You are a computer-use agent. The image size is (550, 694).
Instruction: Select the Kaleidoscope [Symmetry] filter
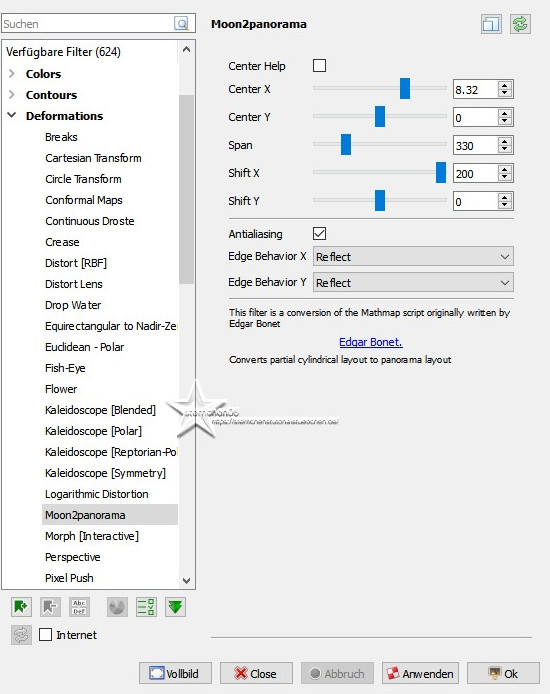[105, 473]
